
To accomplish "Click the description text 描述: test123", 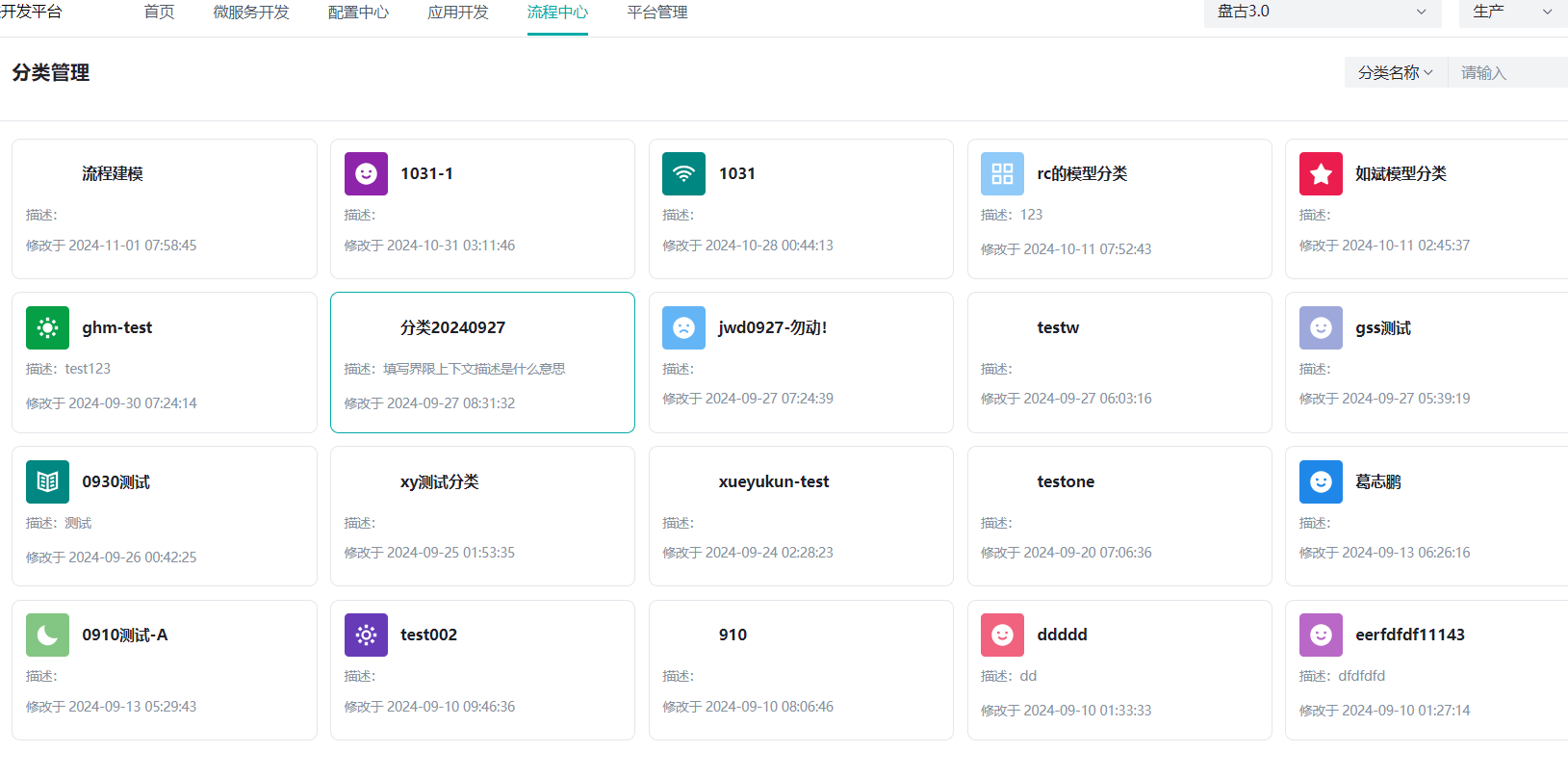I will [x=68, y=369].
